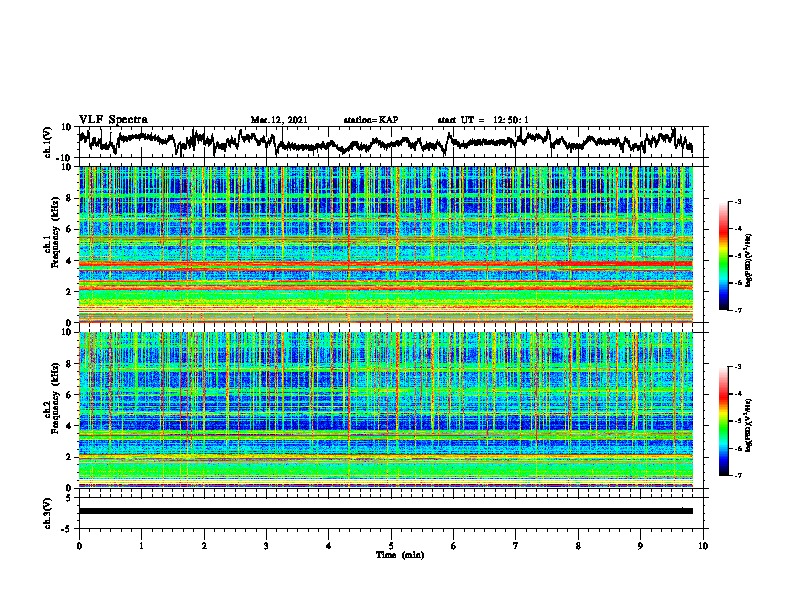Click the ch.2 spectrogram panel

[x=385, y=409]
